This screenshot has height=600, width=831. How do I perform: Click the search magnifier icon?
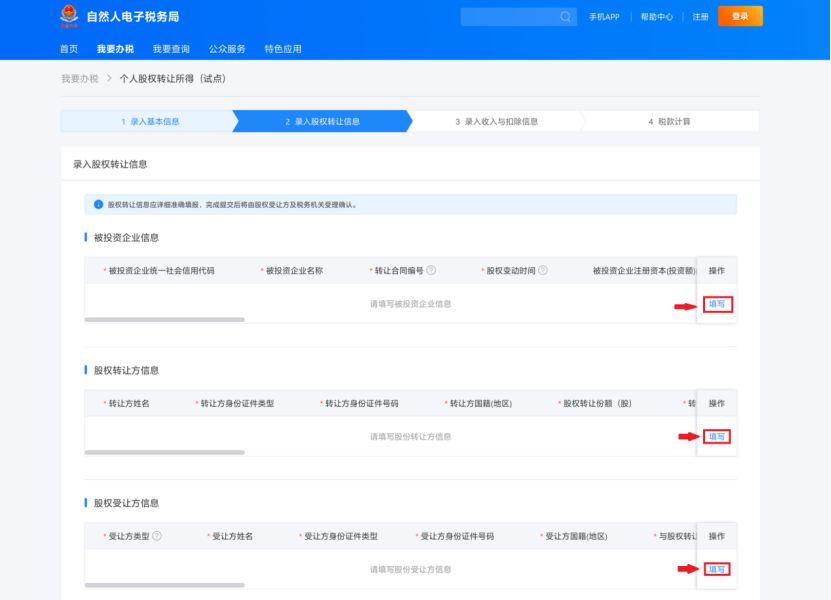[566, 17]
